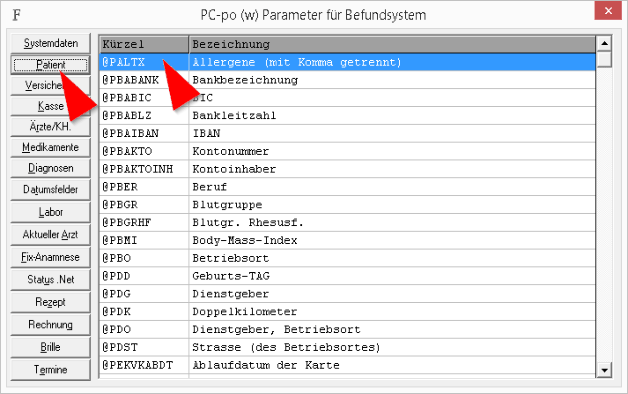Open the Ärzte/KH. category
The image size is (628, 394).
pos(50,127)
